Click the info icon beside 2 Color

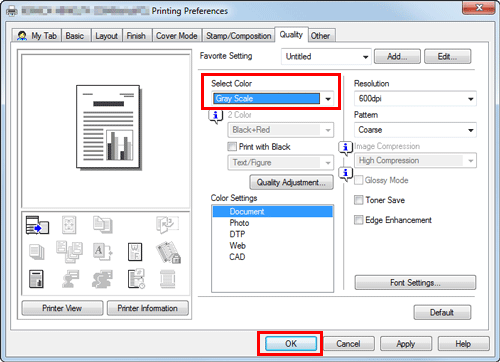216,116
